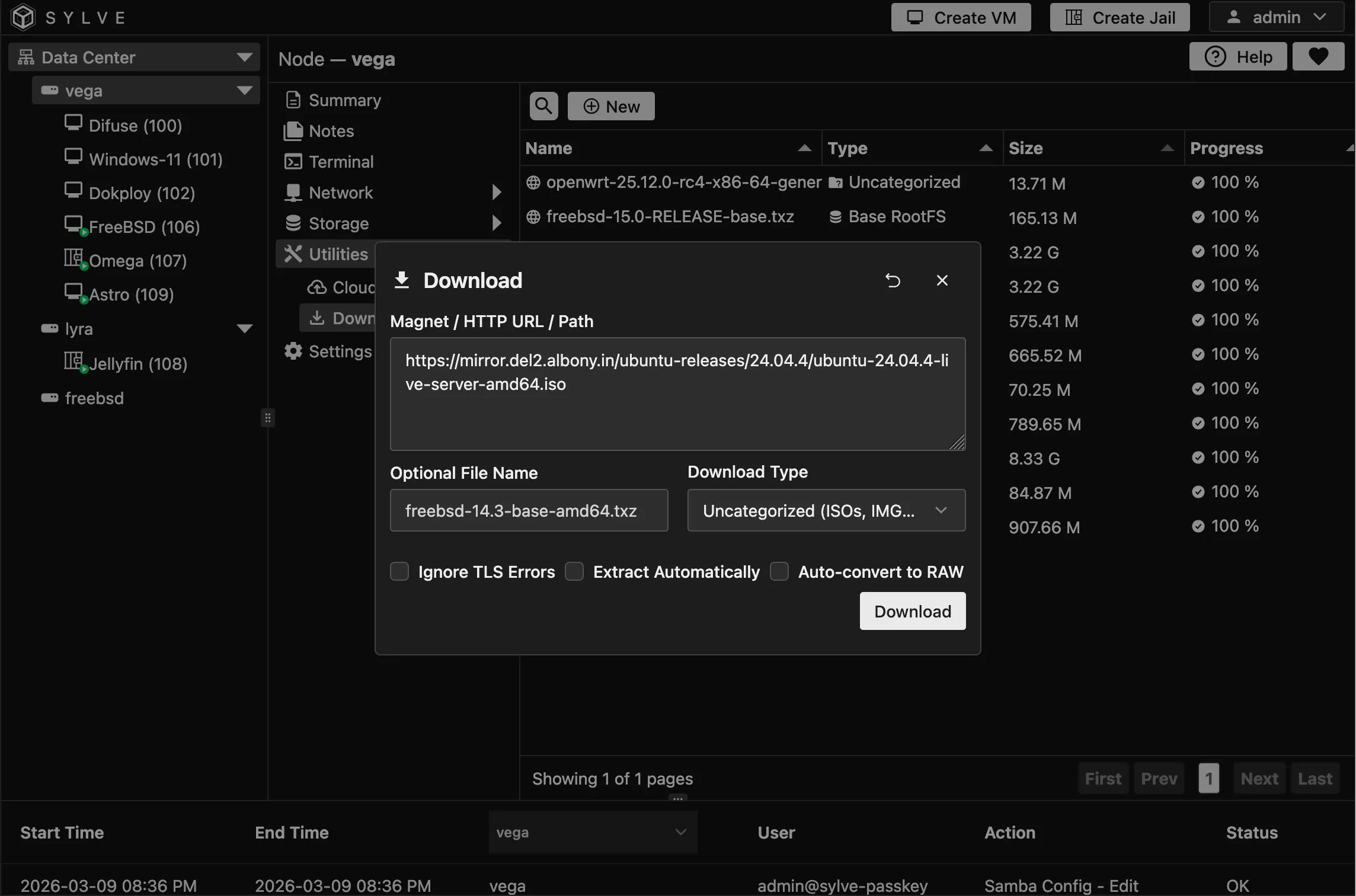Click the reset arrow icon in Download dialog
The height and width of the screenshot is (896, 1356).
893,280
